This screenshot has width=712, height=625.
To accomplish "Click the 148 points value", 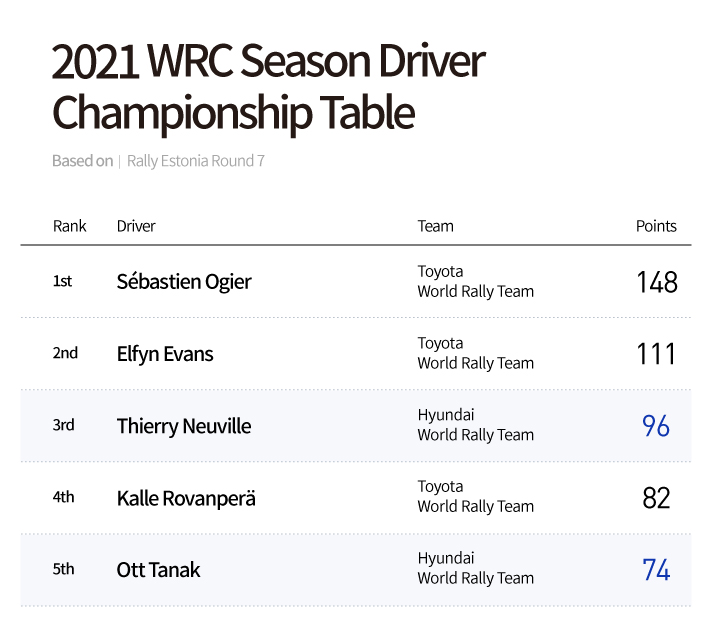I will pos(657,282).
